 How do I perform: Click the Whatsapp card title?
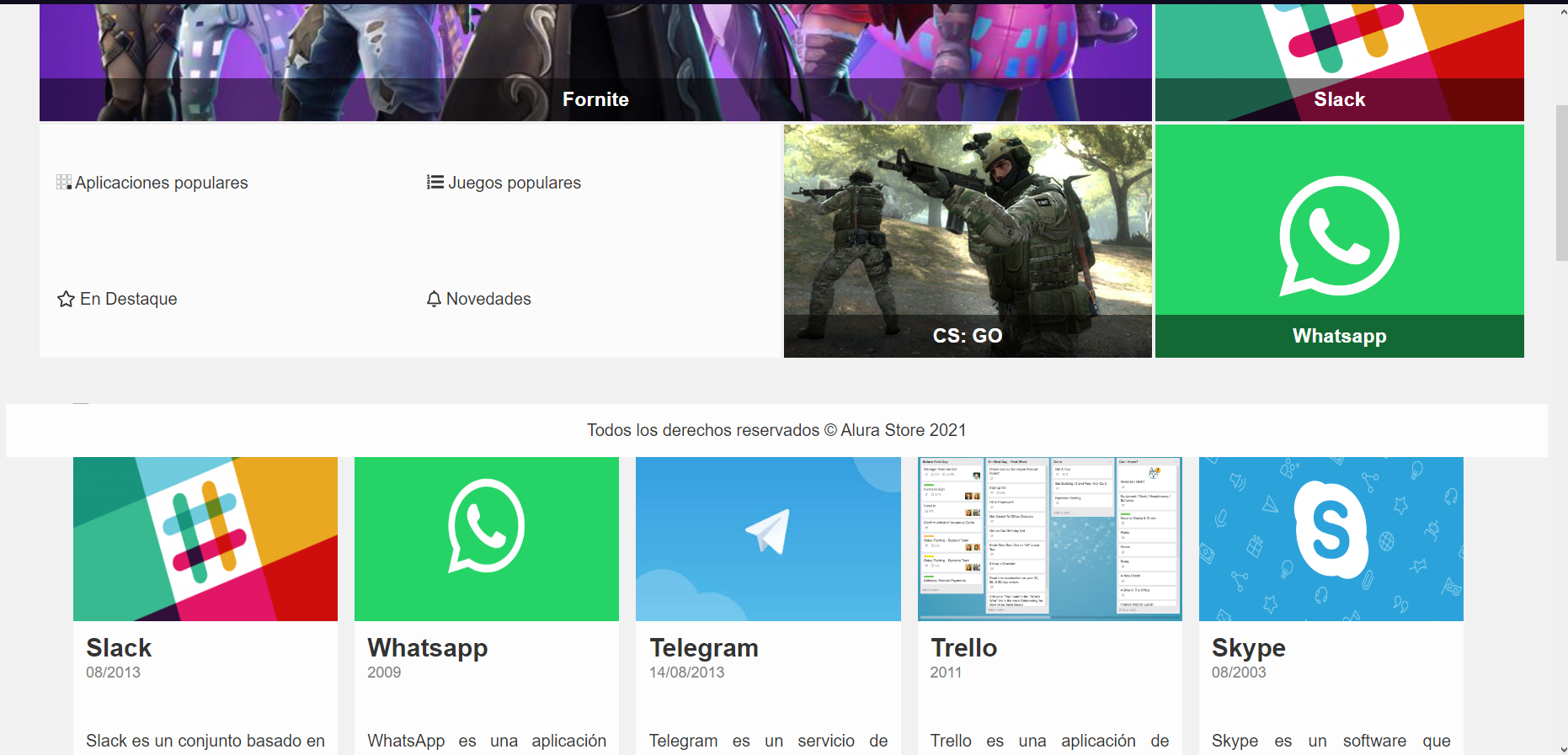(428, 647)
